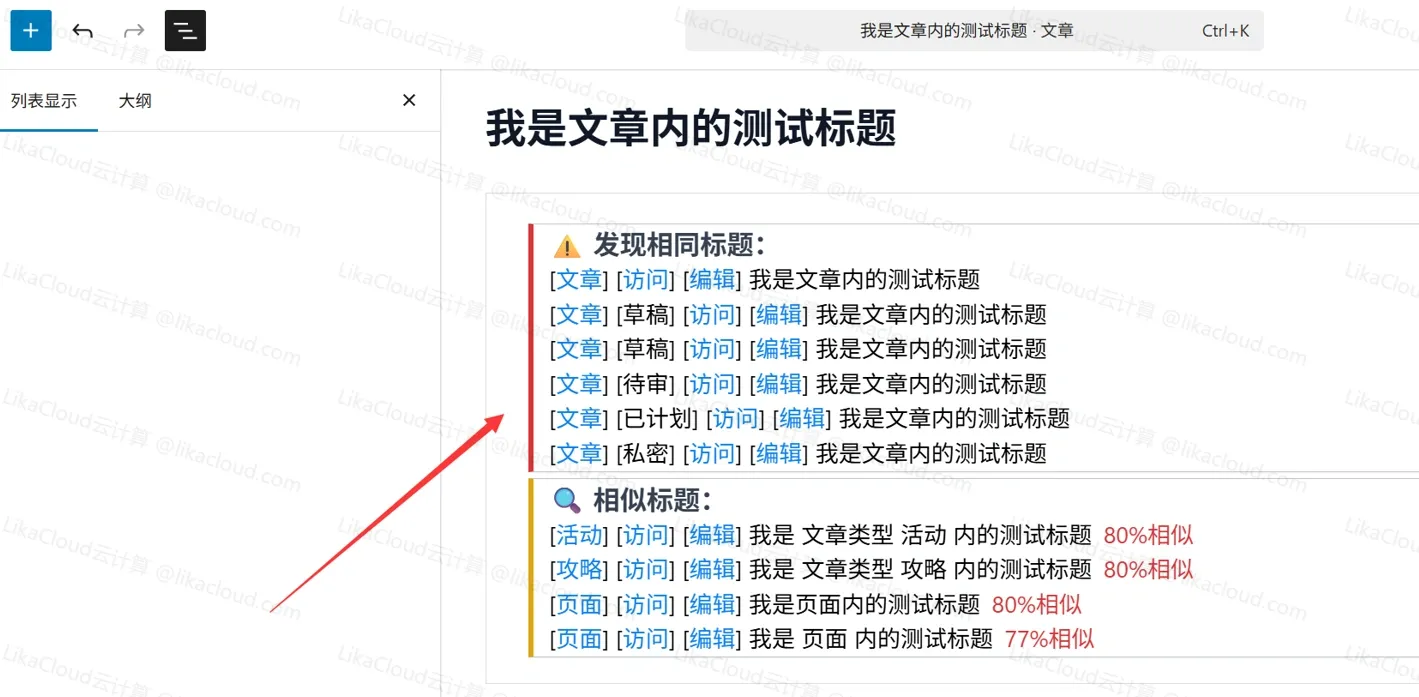Image resolution: width=1419 pixels, height=697 pixels.
Task: Open 编辑 for the first 草稿 entry
Action: [x=778, y=314]
